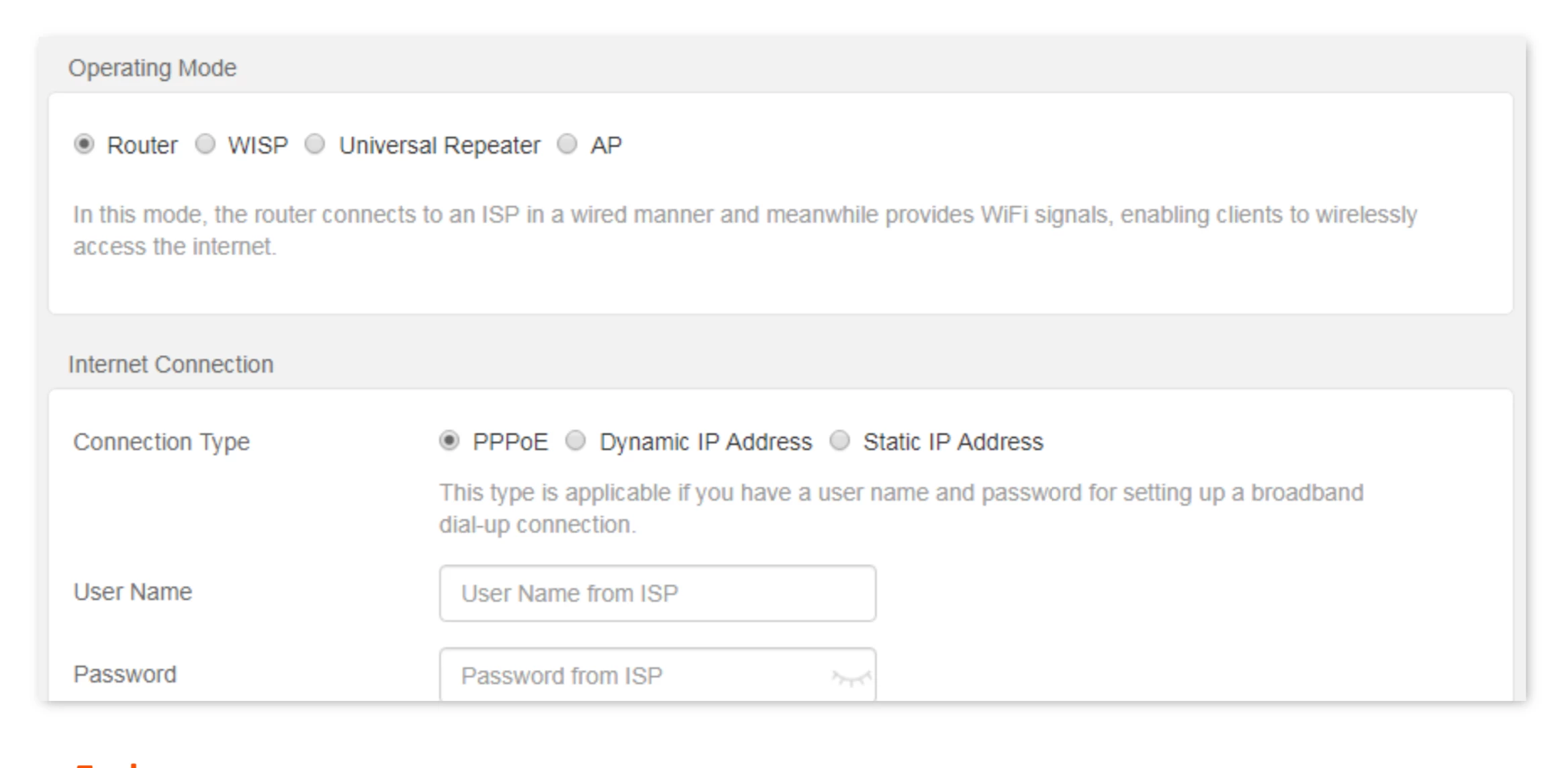Click the Password field label
The image size is (1568, 768).
(125, 675)
